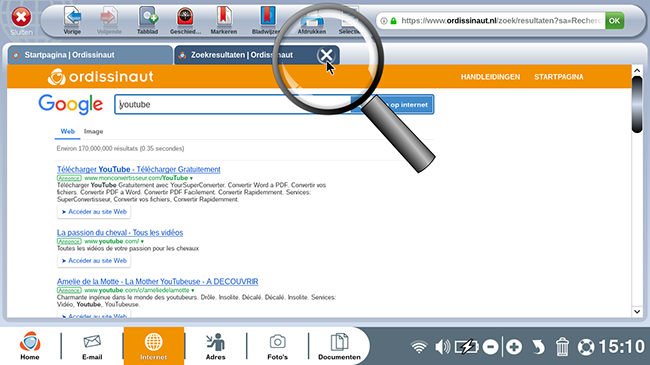Image resolution: width=650 pixels, height=365 pixels.
Task: Select the Image results tab
Action: point(93,131)
